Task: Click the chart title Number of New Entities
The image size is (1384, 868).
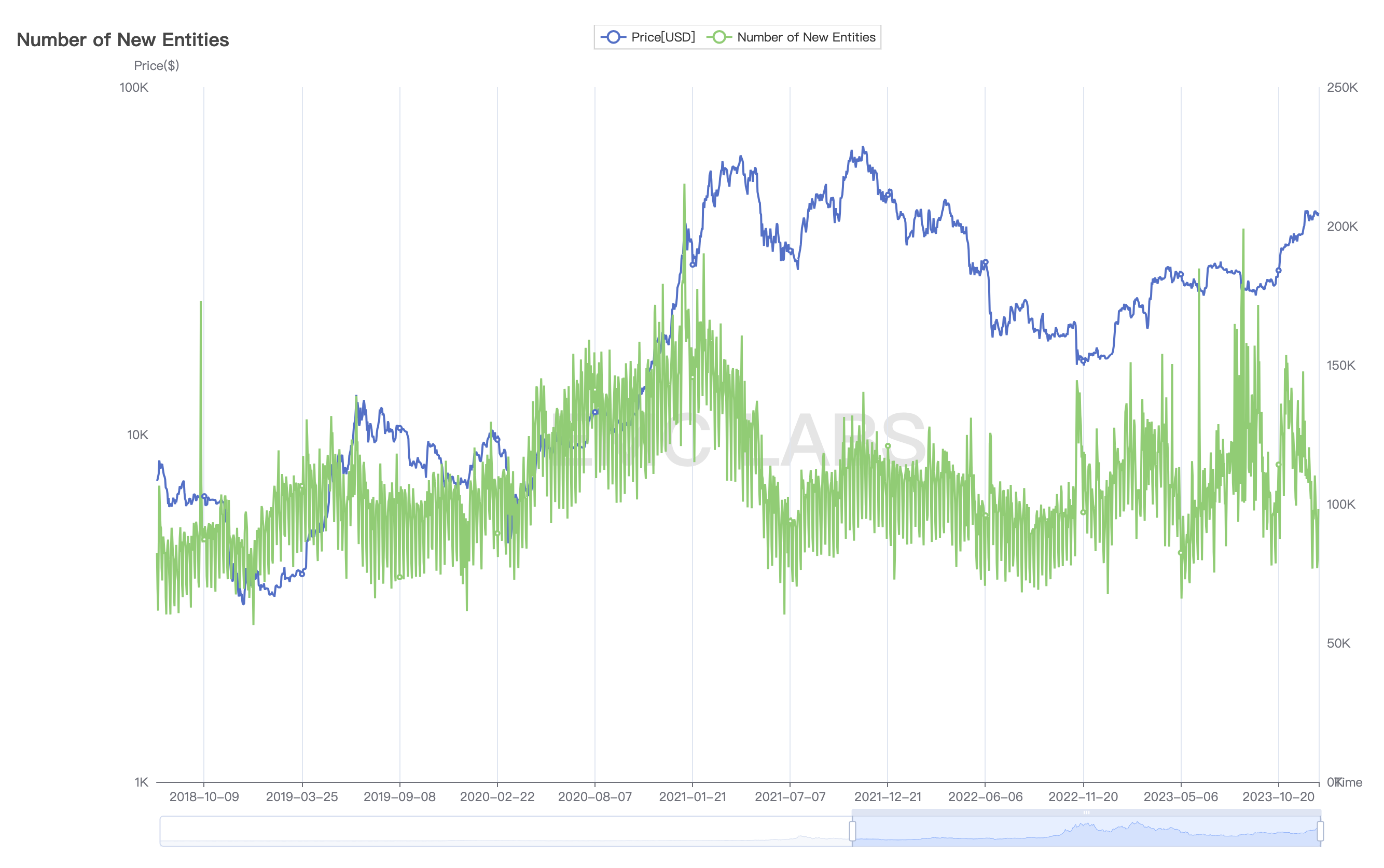Action: [122, 39]
